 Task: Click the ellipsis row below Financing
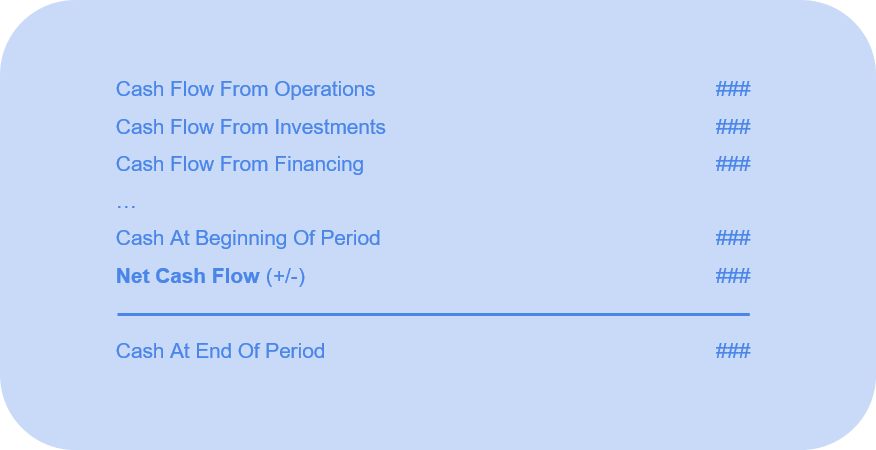tap(126, 204)
